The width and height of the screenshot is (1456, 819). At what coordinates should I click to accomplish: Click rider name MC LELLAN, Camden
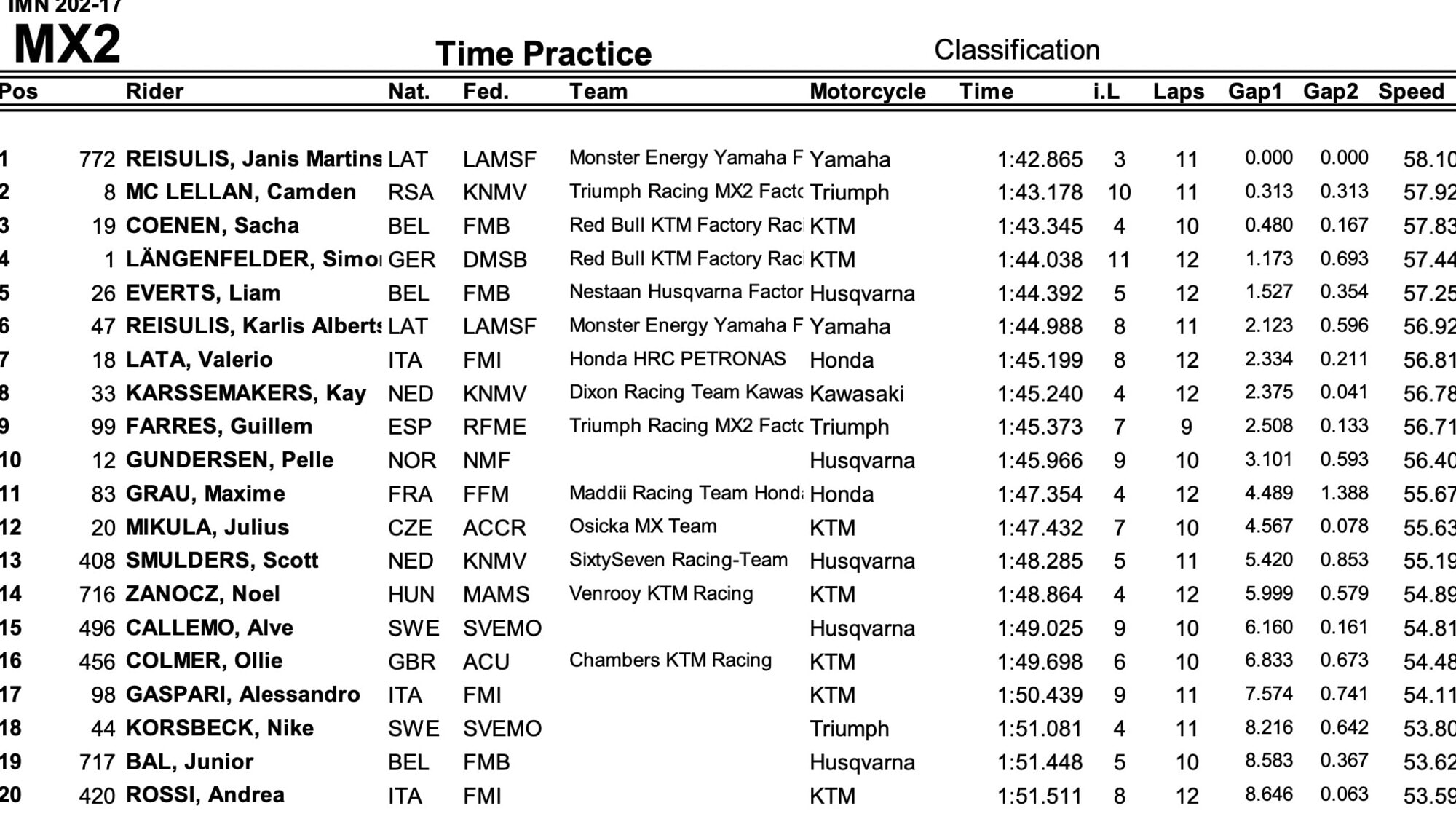pyautogui.click(x=241, y=192)
